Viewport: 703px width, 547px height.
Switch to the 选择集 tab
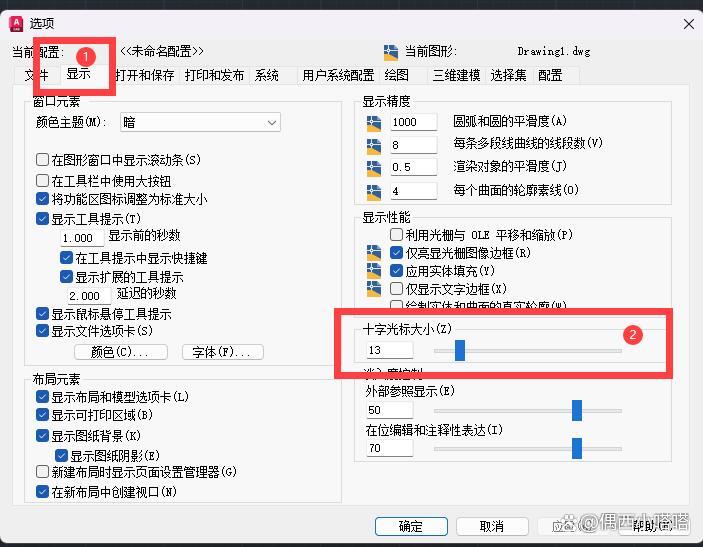tap(508, 75)
